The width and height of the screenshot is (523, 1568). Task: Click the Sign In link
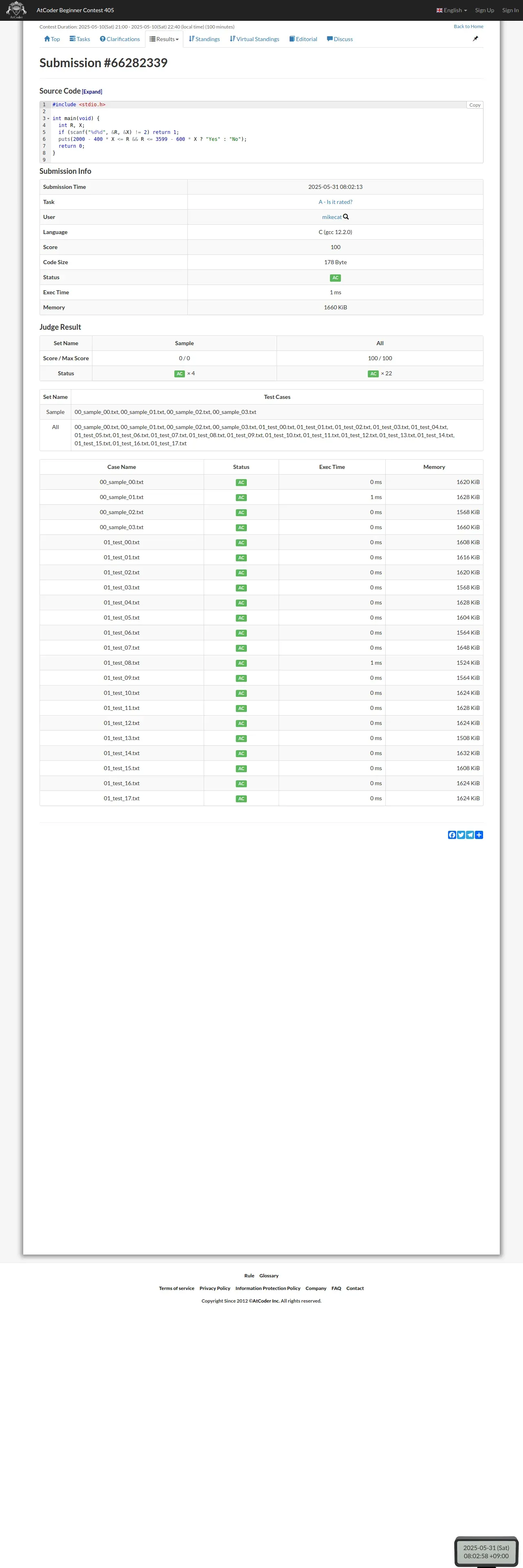pyautogui.click(x=510, y=10)
